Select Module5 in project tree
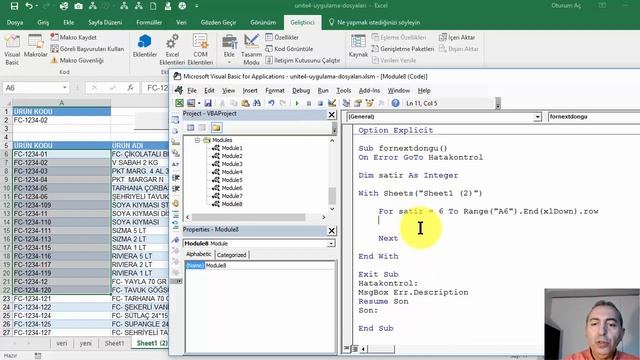This screenshot has height=360, width=640. pos(232,180)
